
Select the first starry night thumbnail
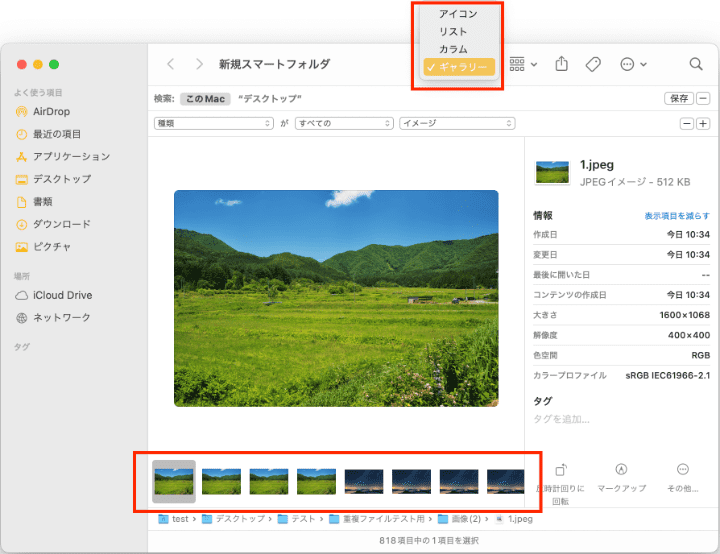[364, 482]
